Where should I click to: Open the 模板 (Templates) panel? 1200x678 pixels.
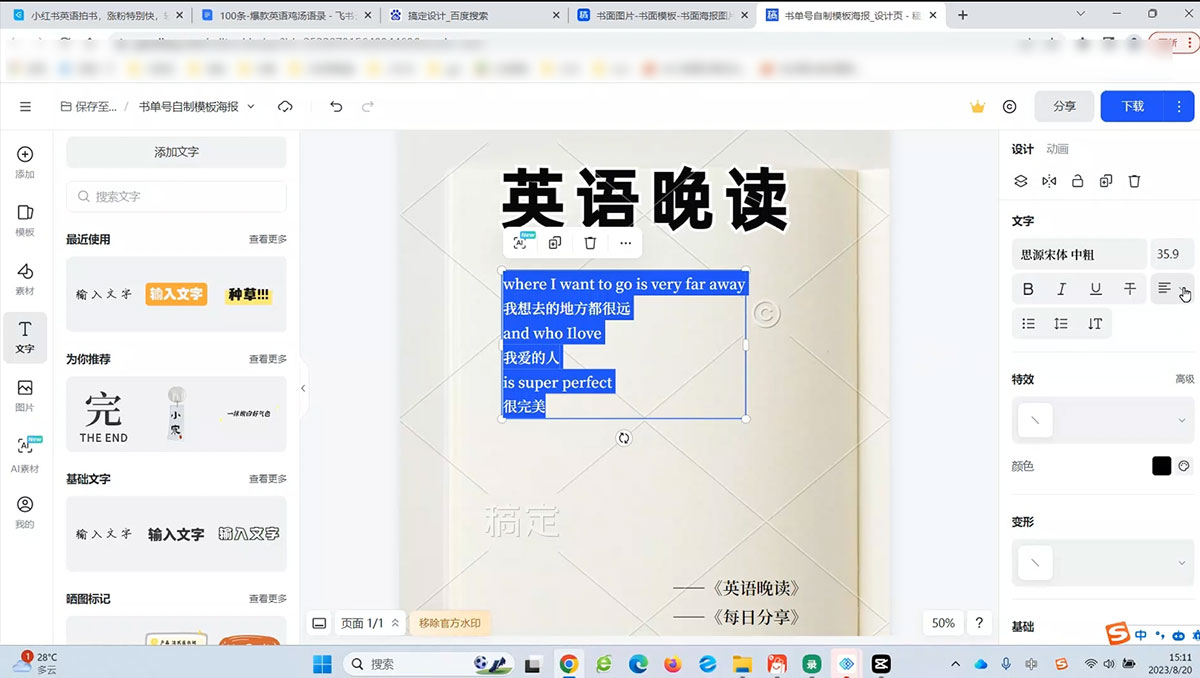pos(24,221)
